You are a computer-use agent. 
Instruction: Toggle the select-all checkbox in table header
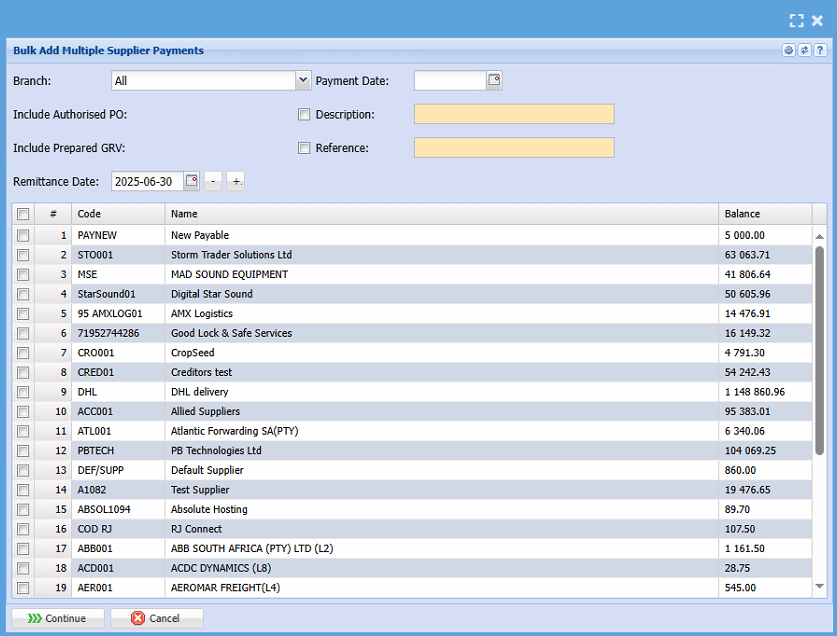coord(23,214)
